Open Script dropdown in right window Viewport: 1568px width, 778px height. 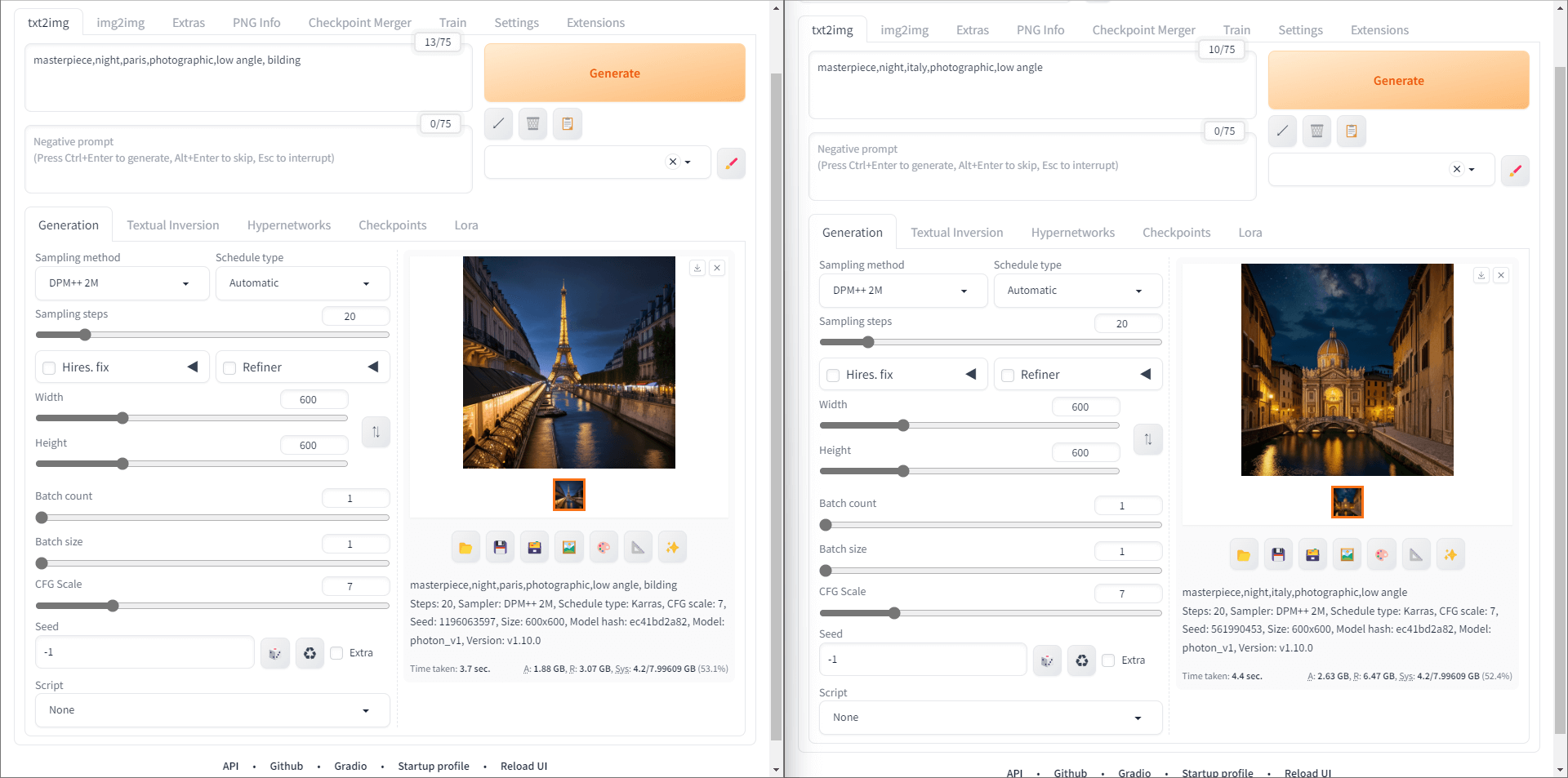click(x=991, y=718)
